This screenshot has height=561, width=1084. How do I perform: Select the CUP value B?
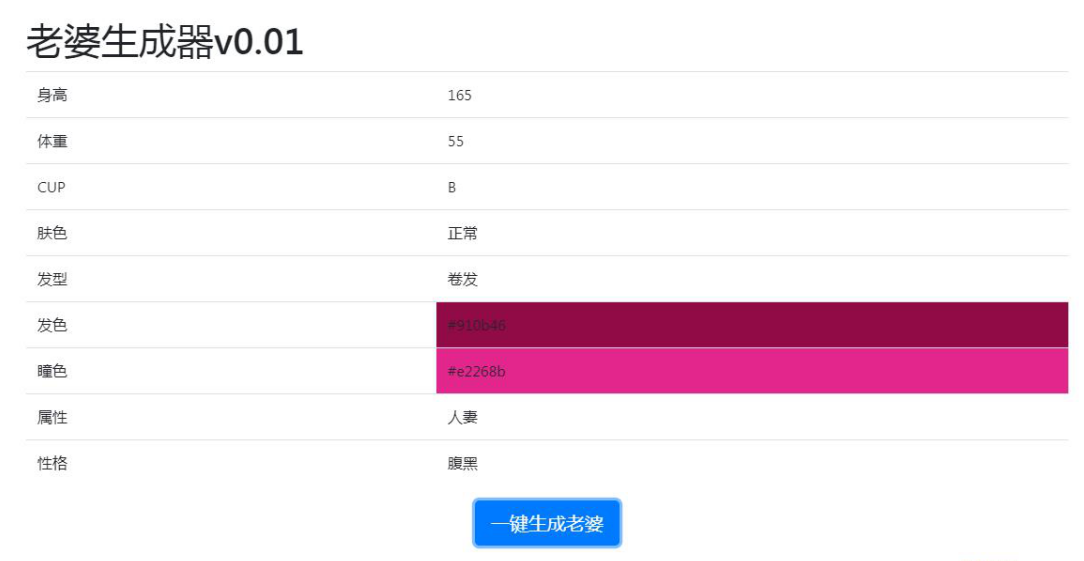pos(452,188)
